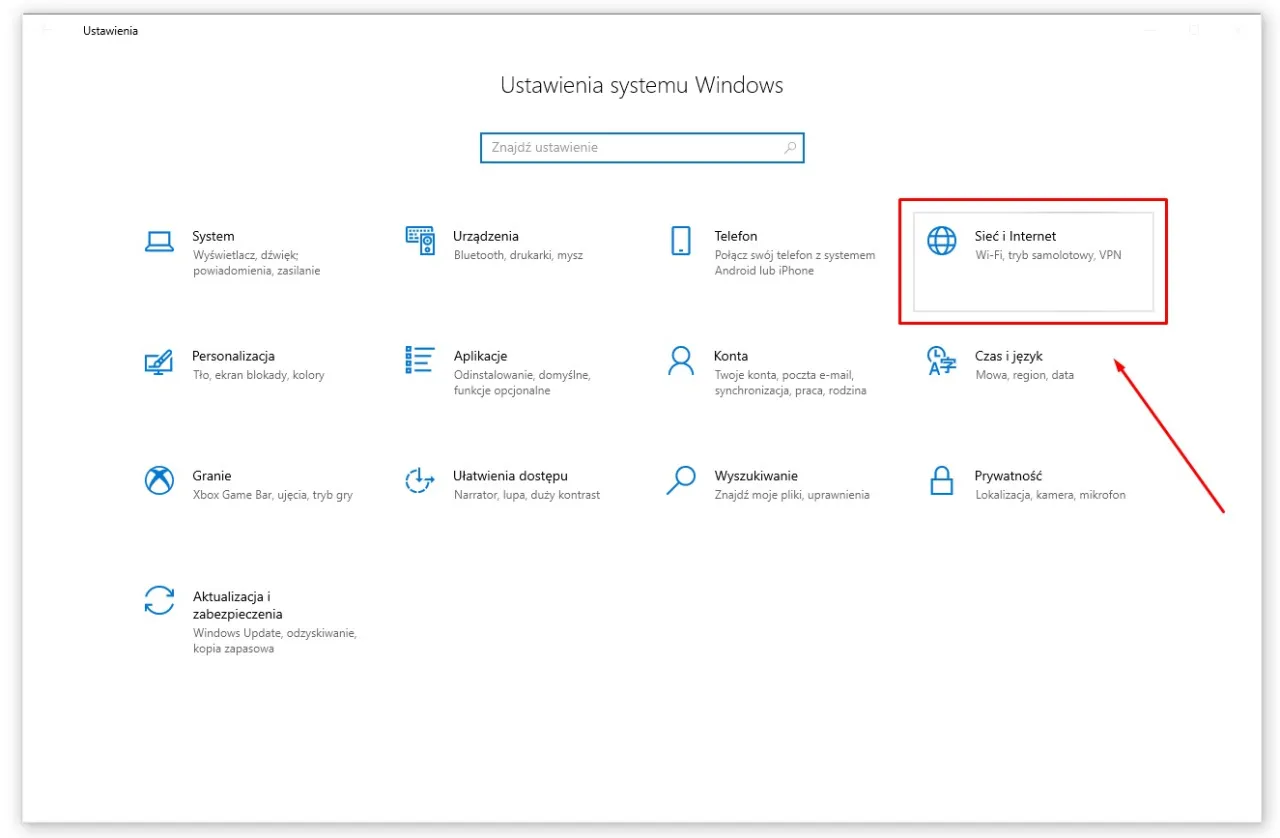
Task: Click the System laptop icon
Action: (159, 241)
